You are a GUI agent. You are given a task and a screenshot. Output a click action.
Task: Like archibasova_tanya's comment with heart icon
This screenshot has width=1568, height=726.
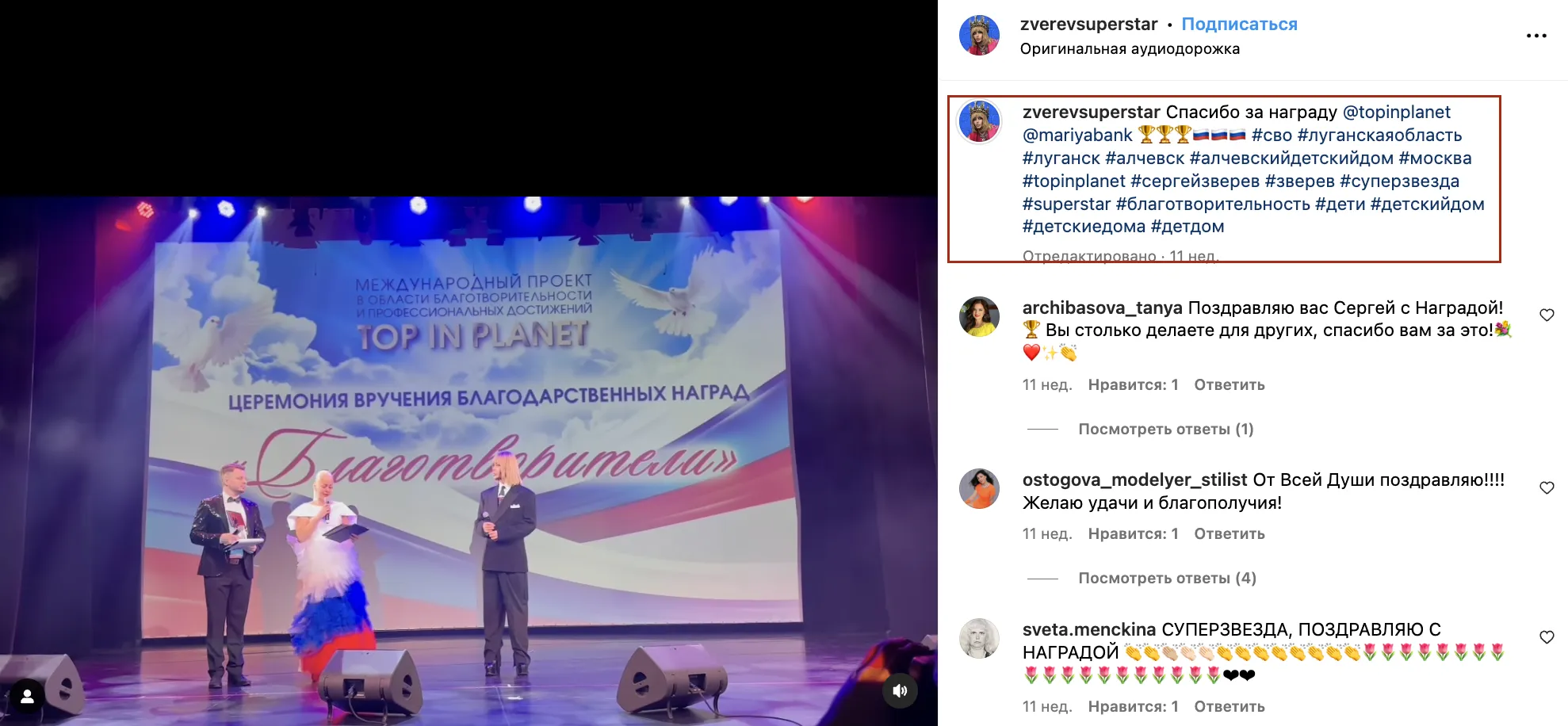(x=1547, y=315)
